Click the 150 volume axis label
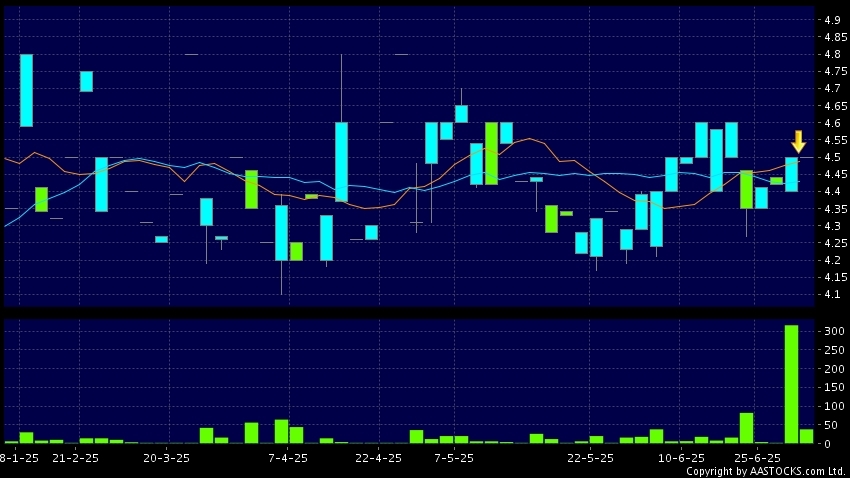The height and width of the screenshot is (478, 850). point(834,387)
